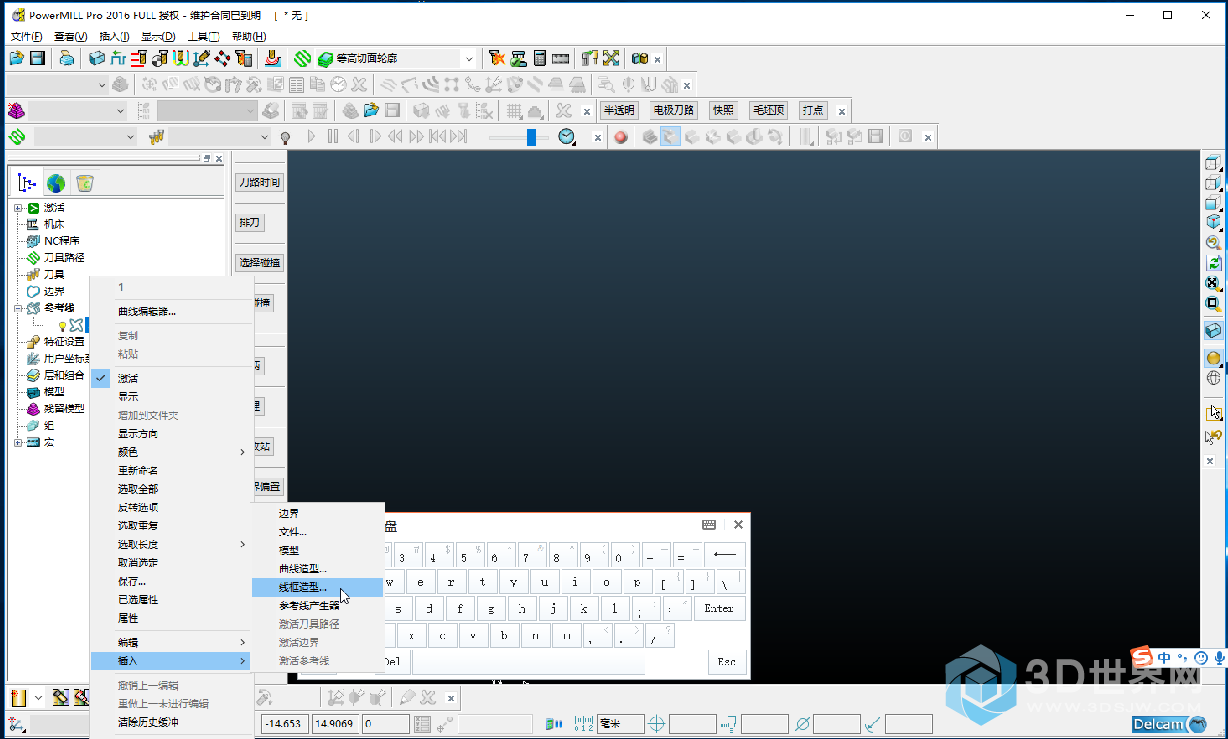Open 帮助(H) menu
1228x739 pixels.
tap(248, 37)
